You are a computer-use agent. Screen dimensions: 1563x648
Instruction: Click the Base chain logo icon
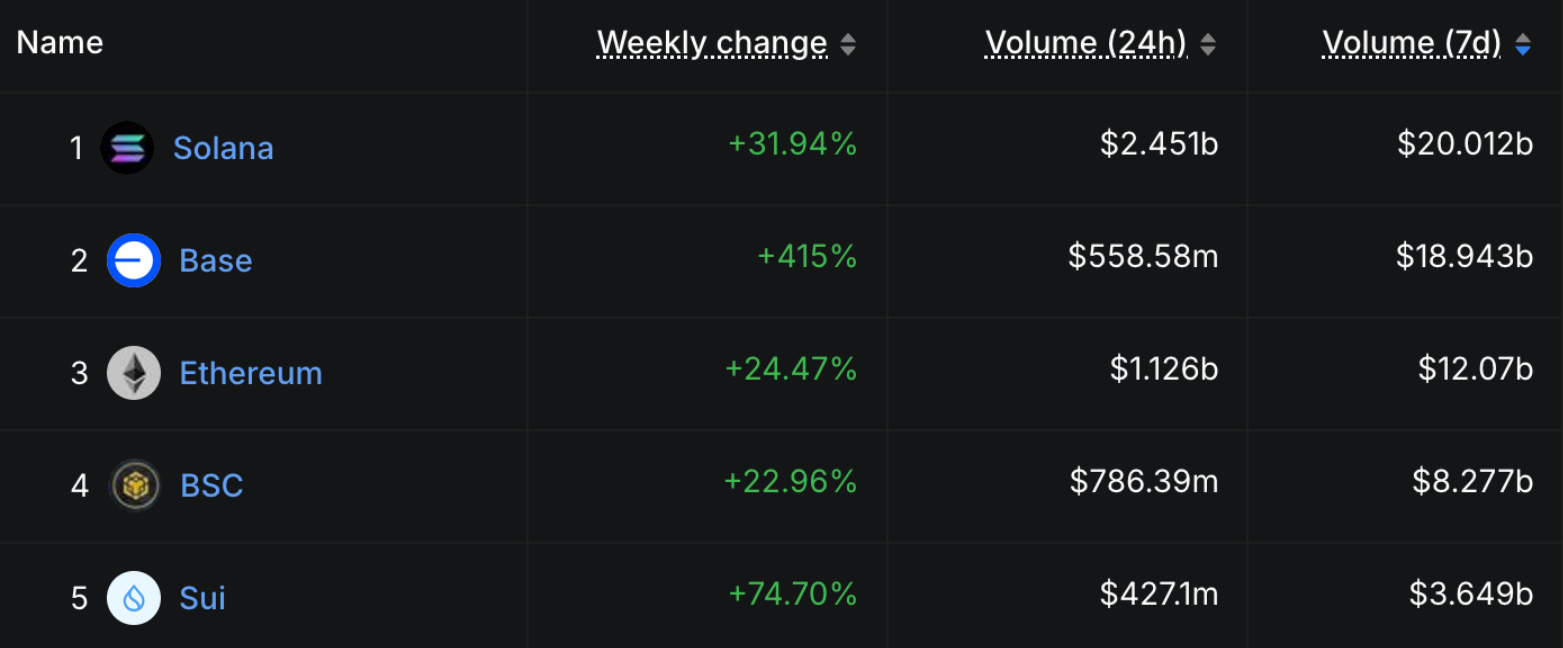tap(133, 260)
